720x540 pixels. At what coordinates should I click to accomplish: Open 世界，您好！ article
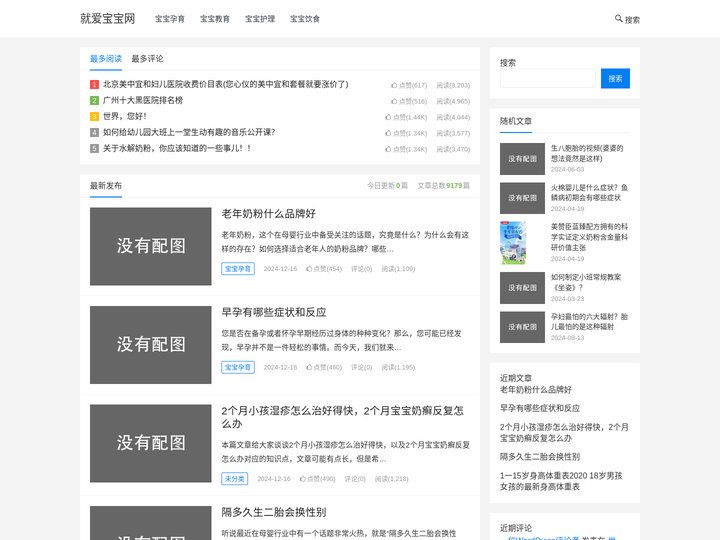click(125, 117)
